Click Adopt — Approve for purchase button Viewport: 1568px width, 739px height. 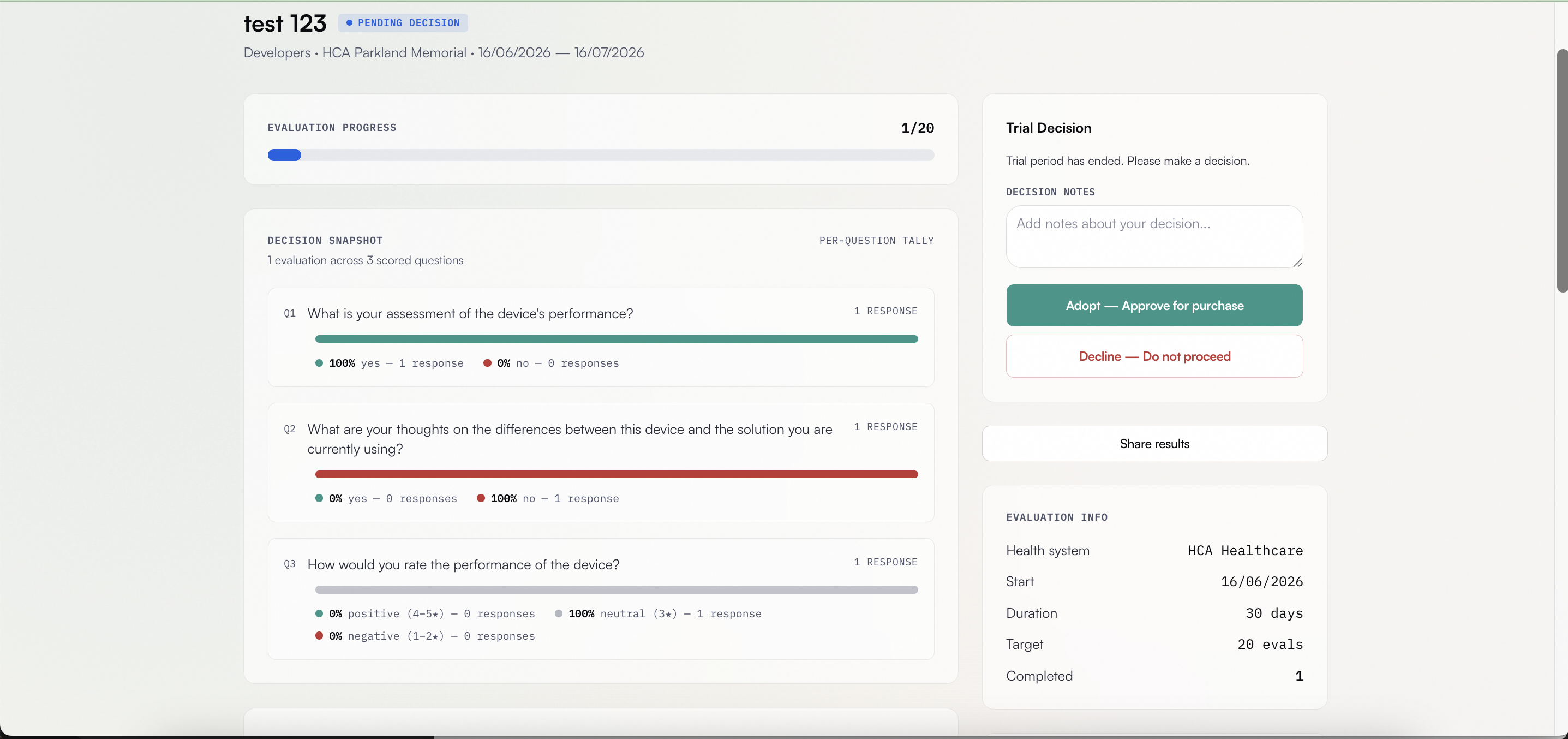(1154, 306)
